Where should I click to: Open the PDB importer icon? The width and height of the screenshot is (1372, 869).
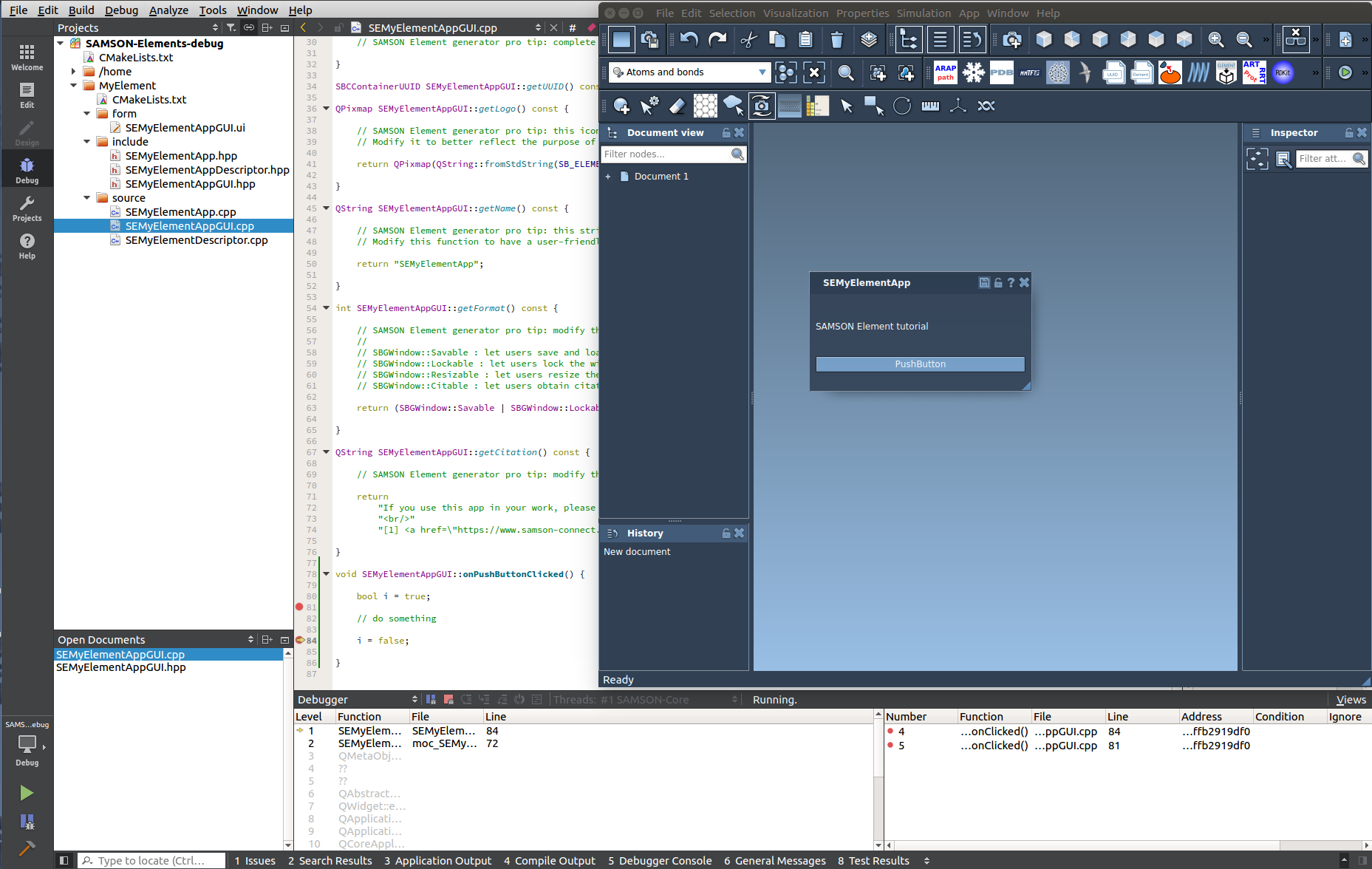point(1001,72)
